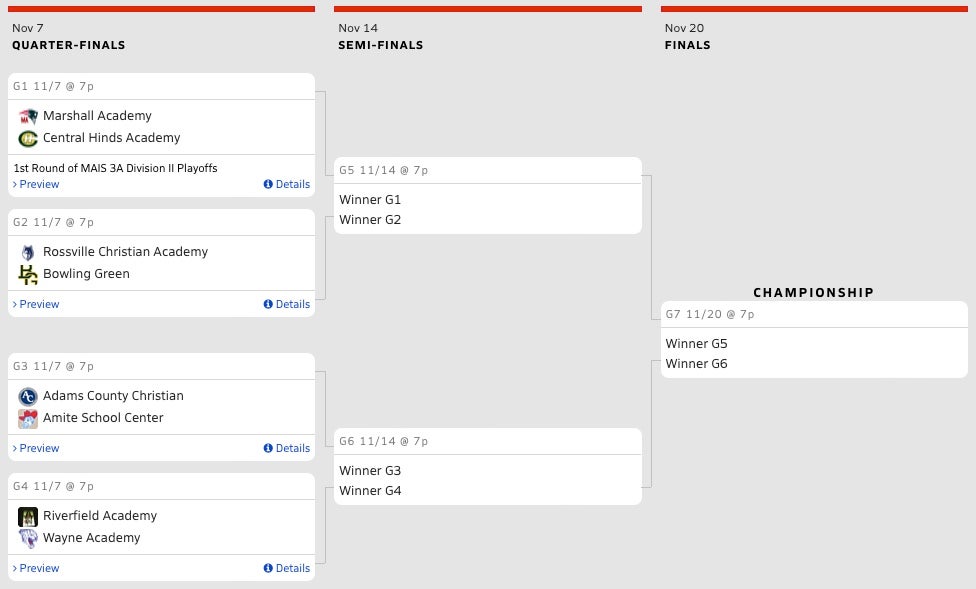The image size is (976, 589).
Task: Click the Amite School Center logo
Action: pyautogui.click(x=28, y=418)
